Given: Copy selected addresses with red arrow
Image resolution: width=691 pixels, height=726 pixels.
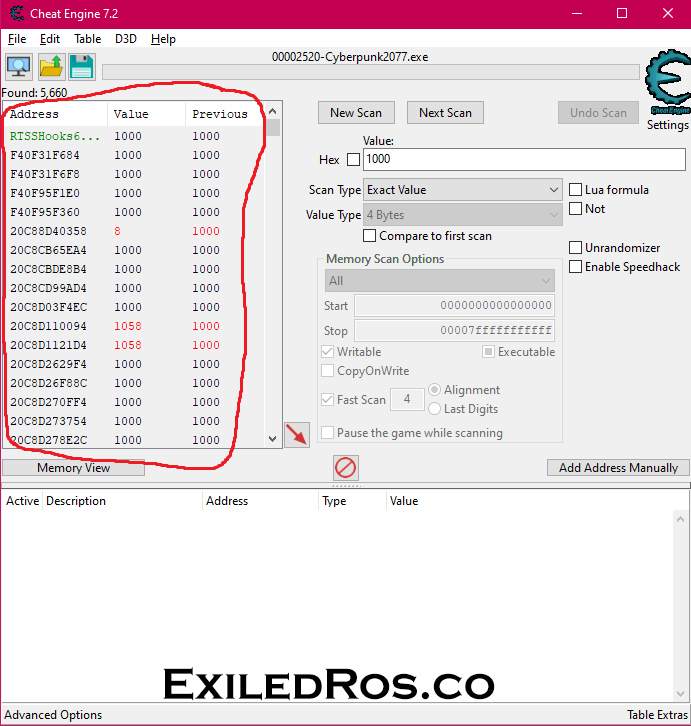Looking at the screenshot, I should 297,435.
